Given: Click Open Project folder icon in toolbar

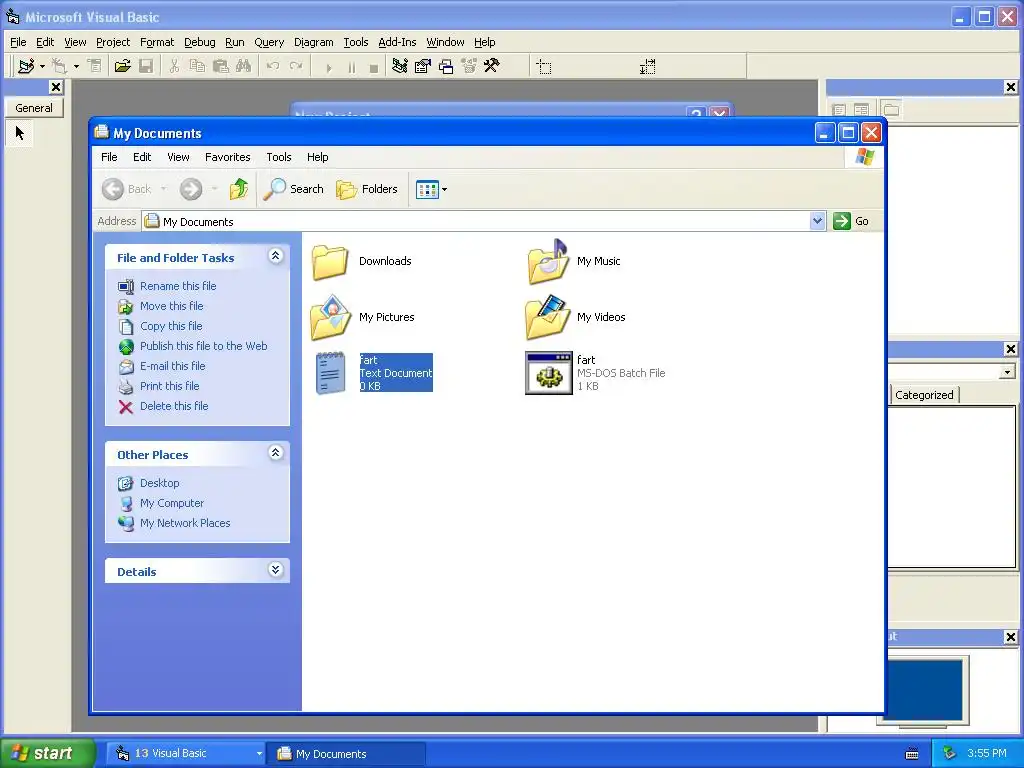Looking at the screenshot, I should (x=122, y=66).
